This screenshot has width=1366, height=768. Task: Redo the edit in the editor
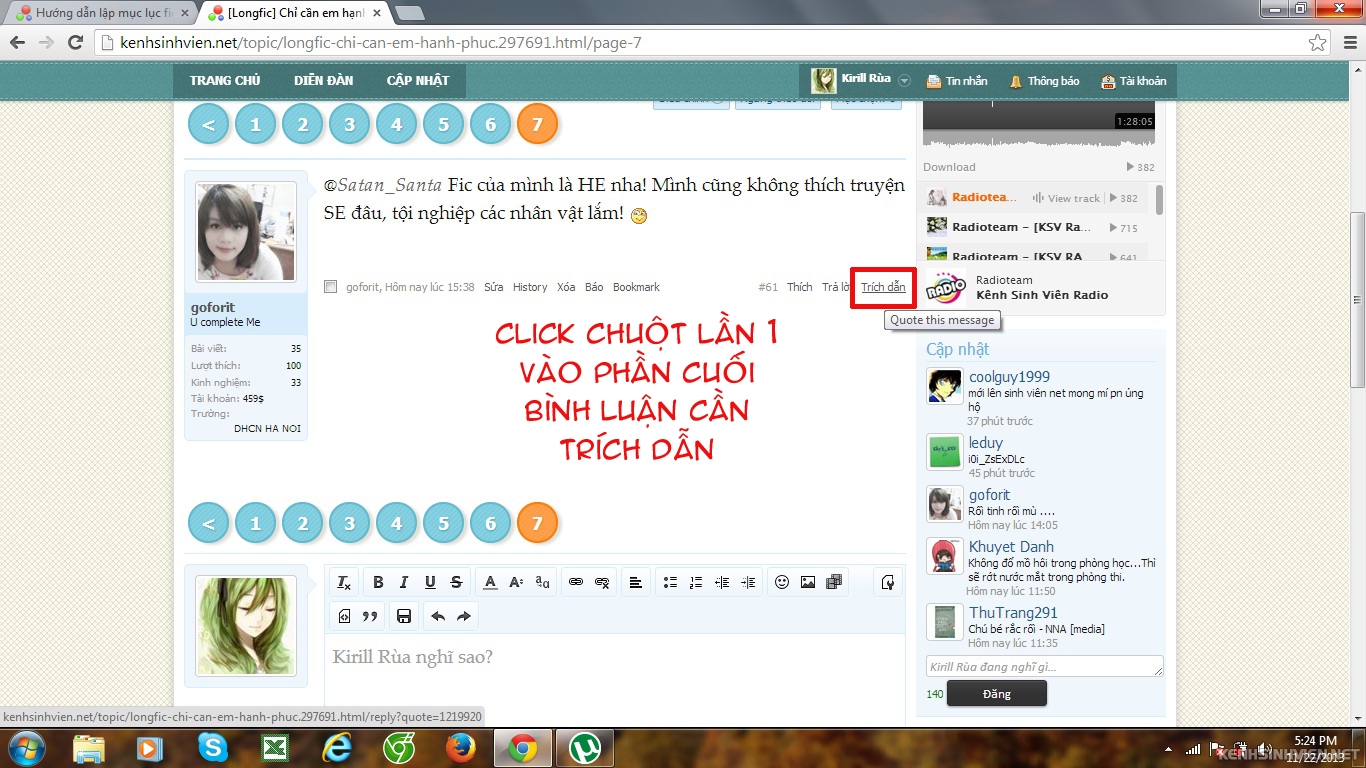click(464, 616)
